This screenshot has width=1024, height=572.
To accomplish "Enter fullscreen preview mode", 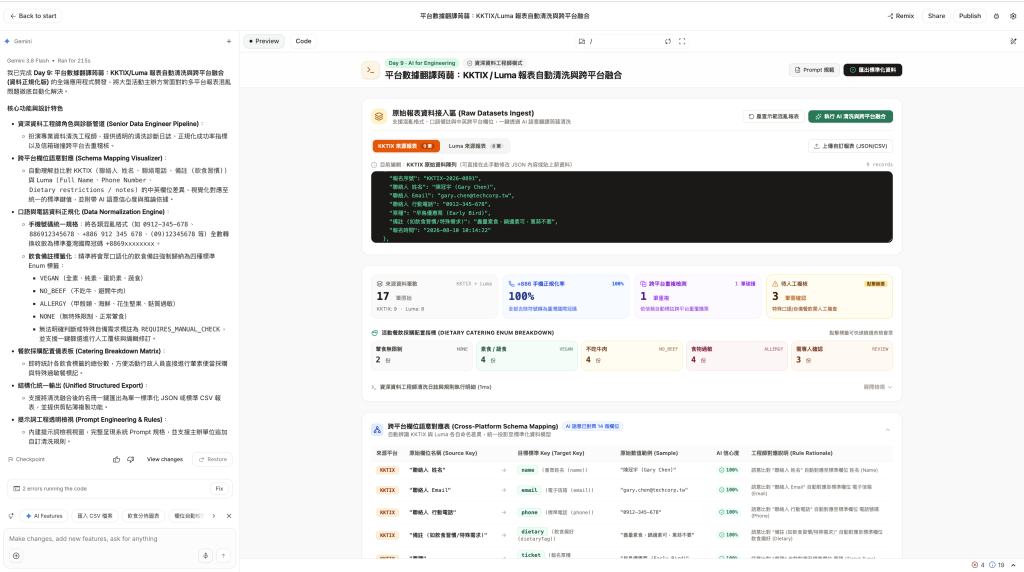I will (682, 41).
